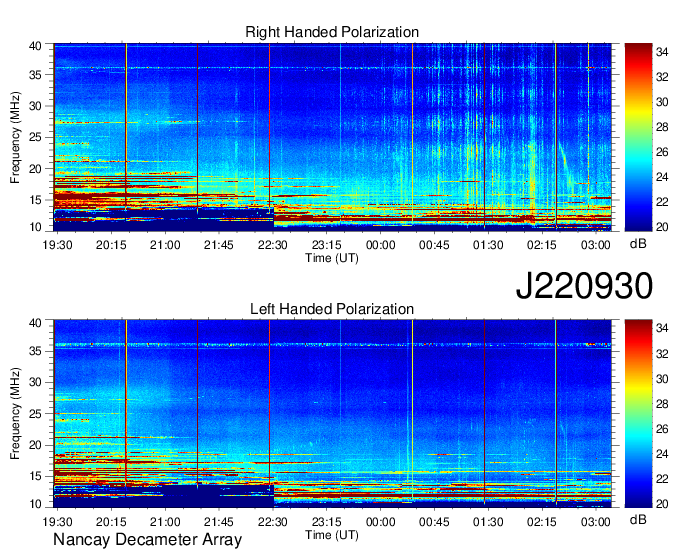Click the 40 MHz tick on right-handed plot
680x552 pixels.
click(35, 46)
